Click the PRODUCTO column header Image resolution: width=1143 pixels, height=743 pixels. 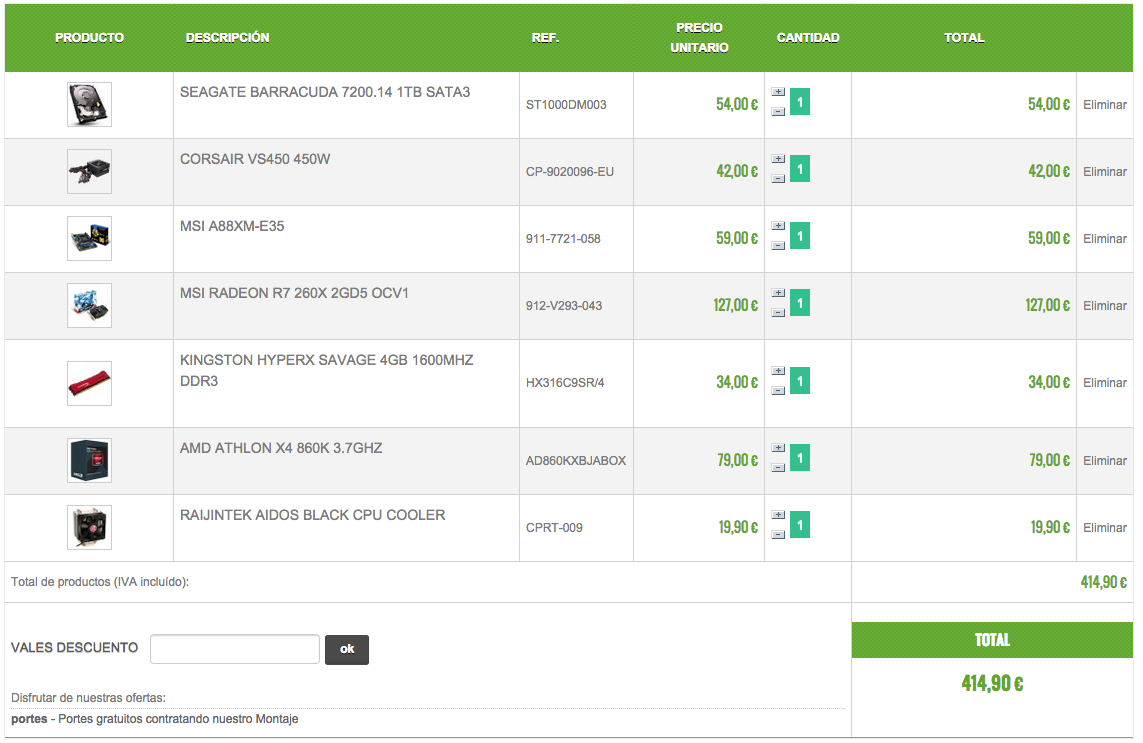click(89, 37)
